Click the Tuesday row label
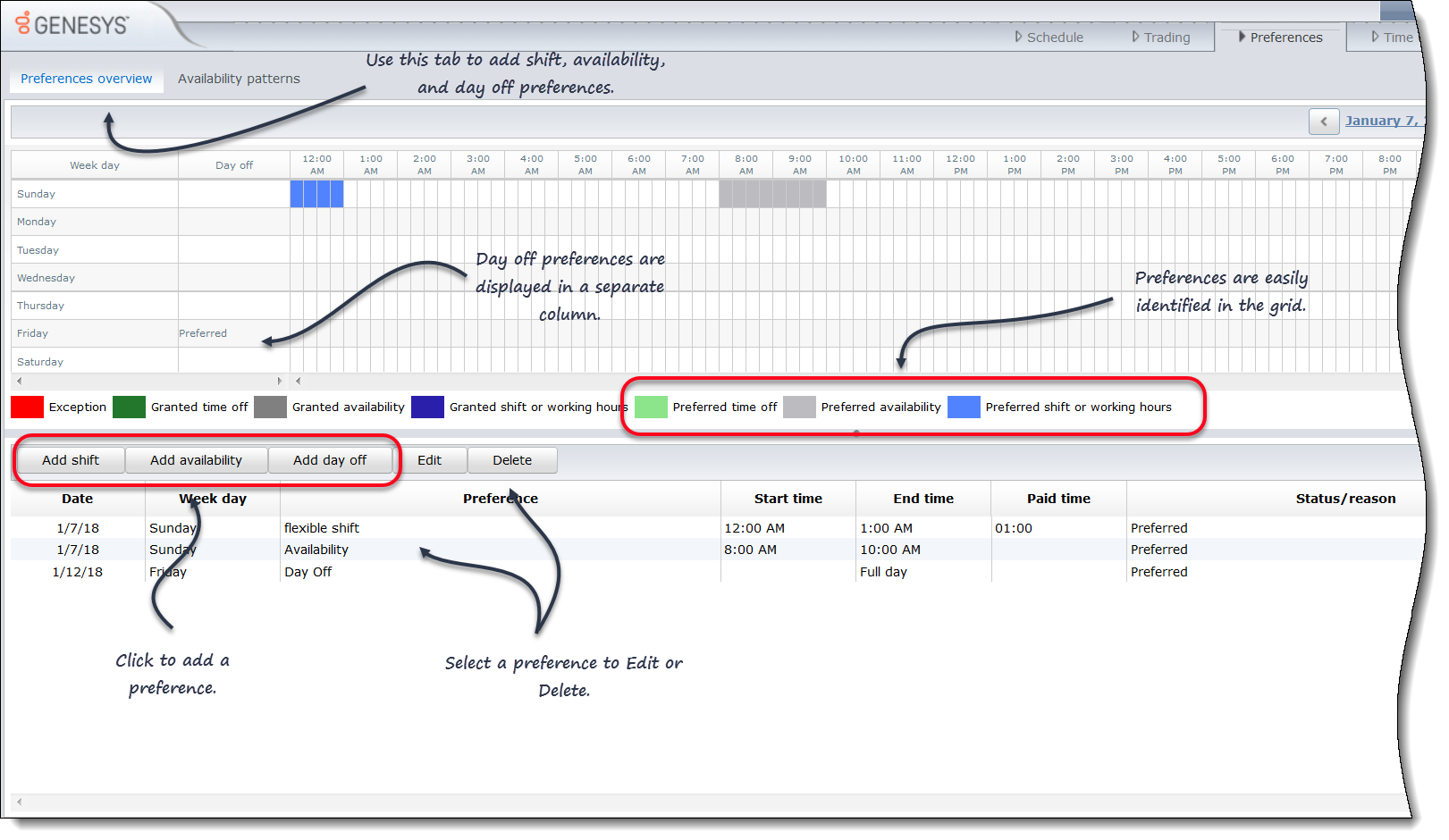 click(38, 250)
